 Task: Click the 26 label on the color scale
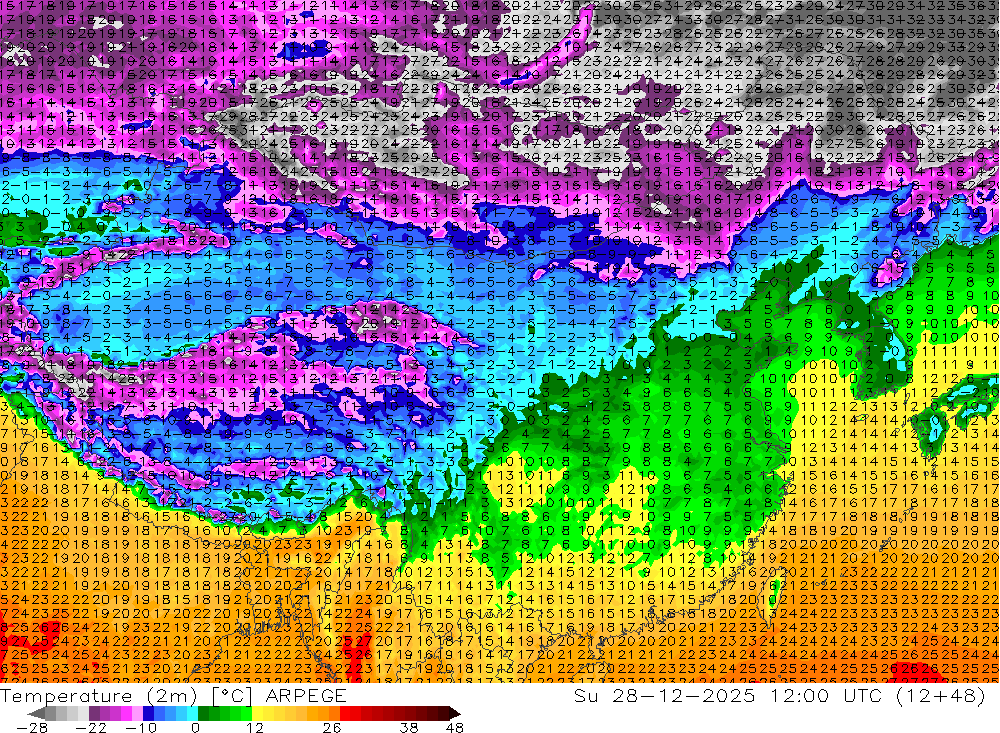(332, 728)
